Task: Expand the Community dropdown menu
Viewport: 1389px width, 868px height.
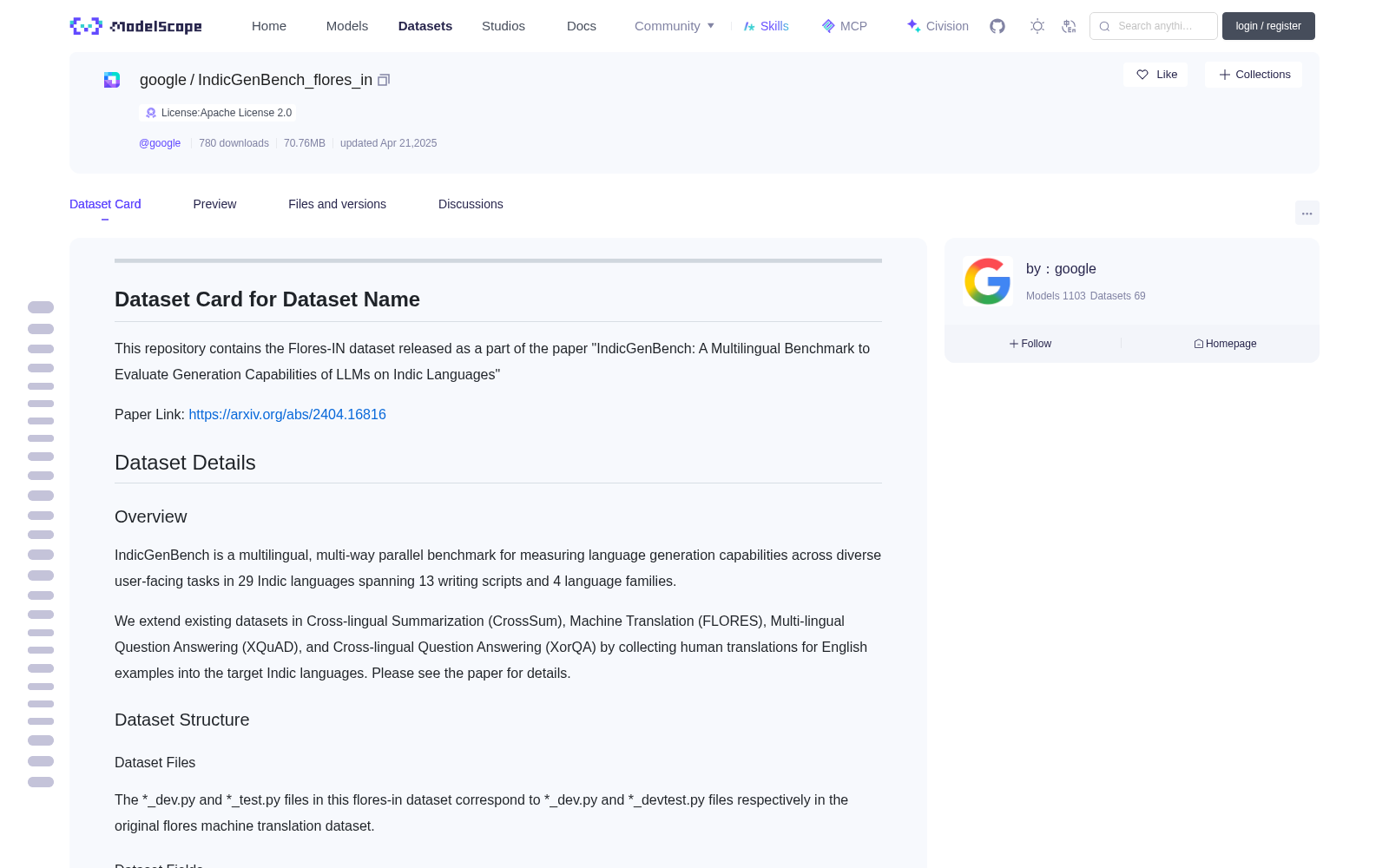Action: 675,26
